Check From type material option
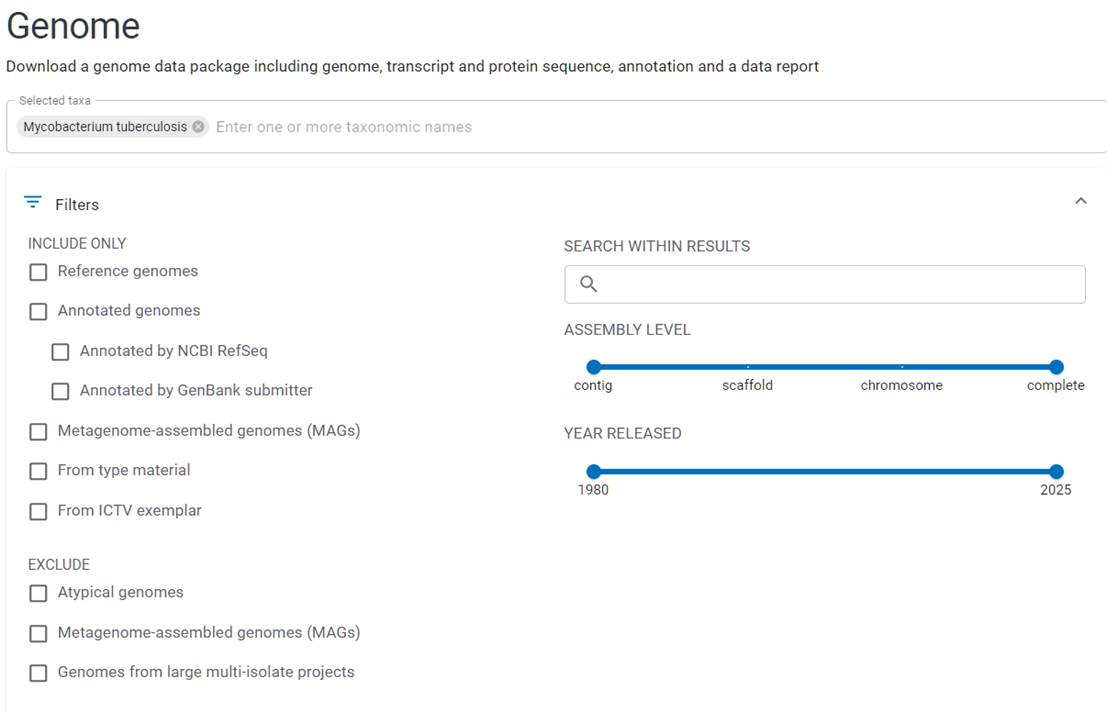 coord(38,471)
